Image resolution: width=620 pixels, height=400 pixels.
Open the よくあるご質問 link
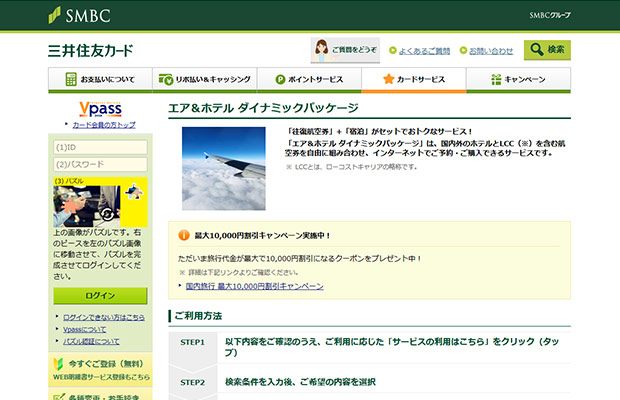tap(424, 51)
